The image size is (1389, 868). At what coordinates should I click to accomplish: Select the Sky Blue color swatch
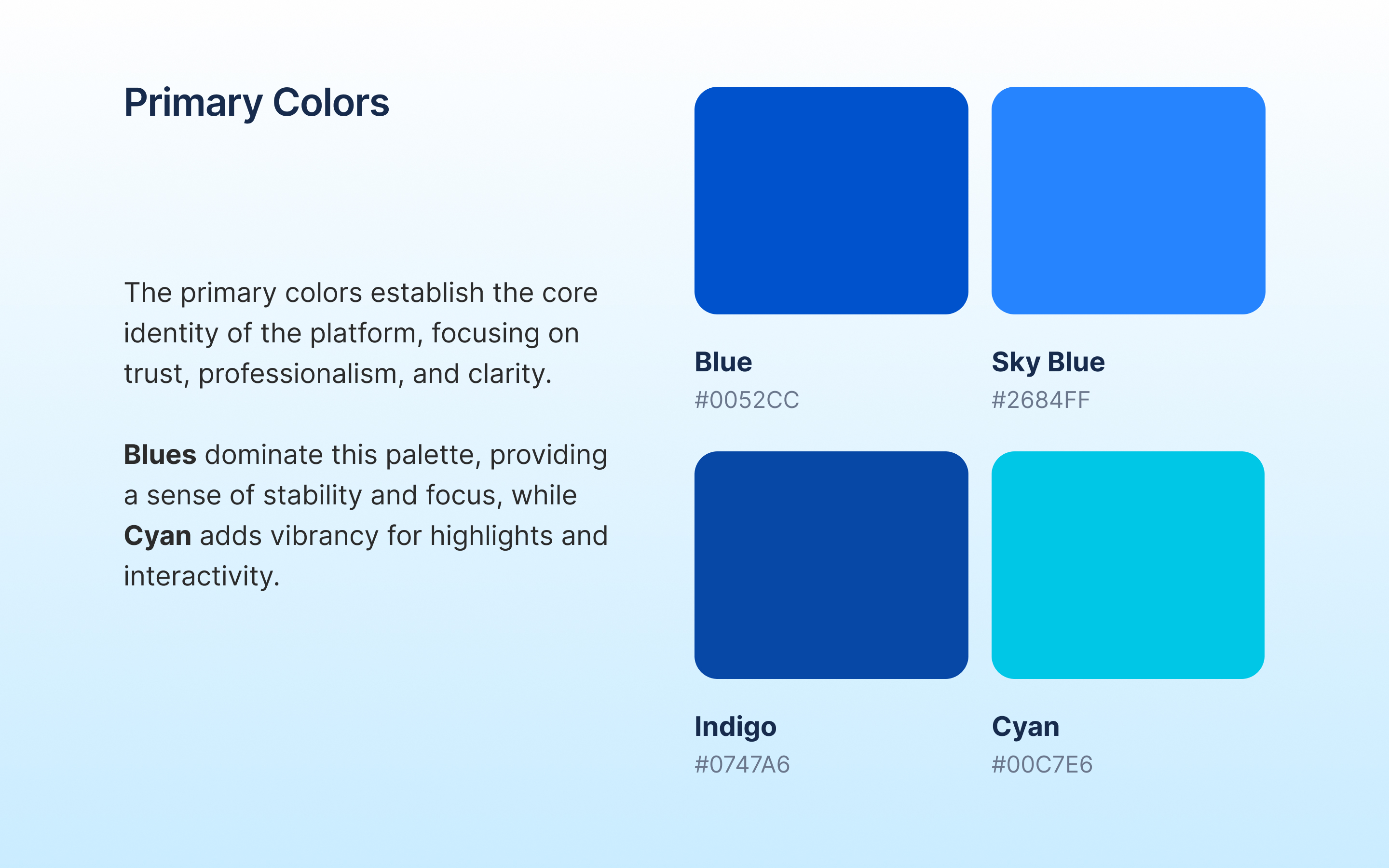(1128, 200)
